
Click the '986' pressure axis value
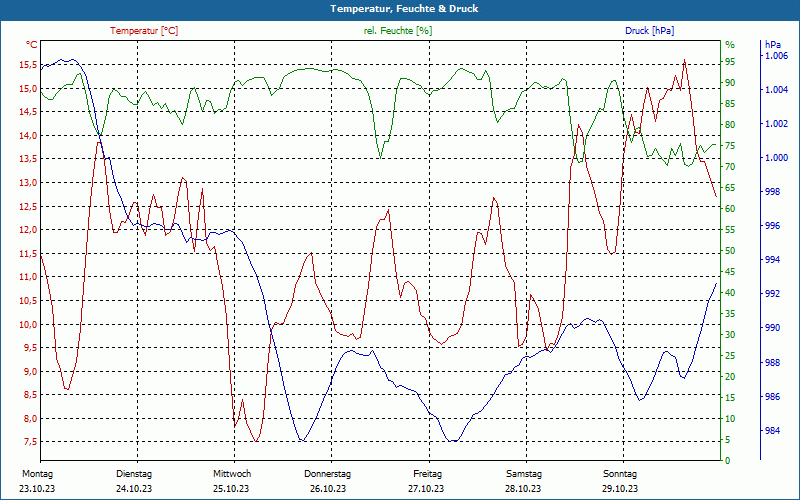pos(772,397)
